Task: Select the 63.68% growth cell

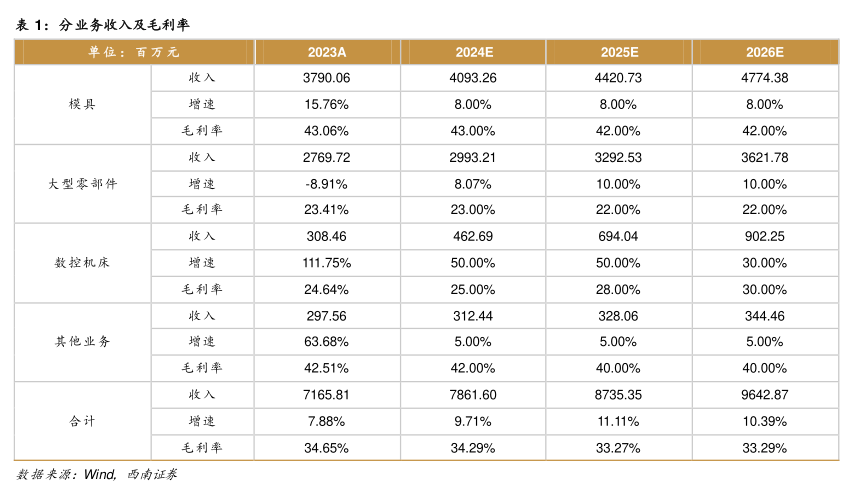Action: pyautogui.click(x=326, y=341)
